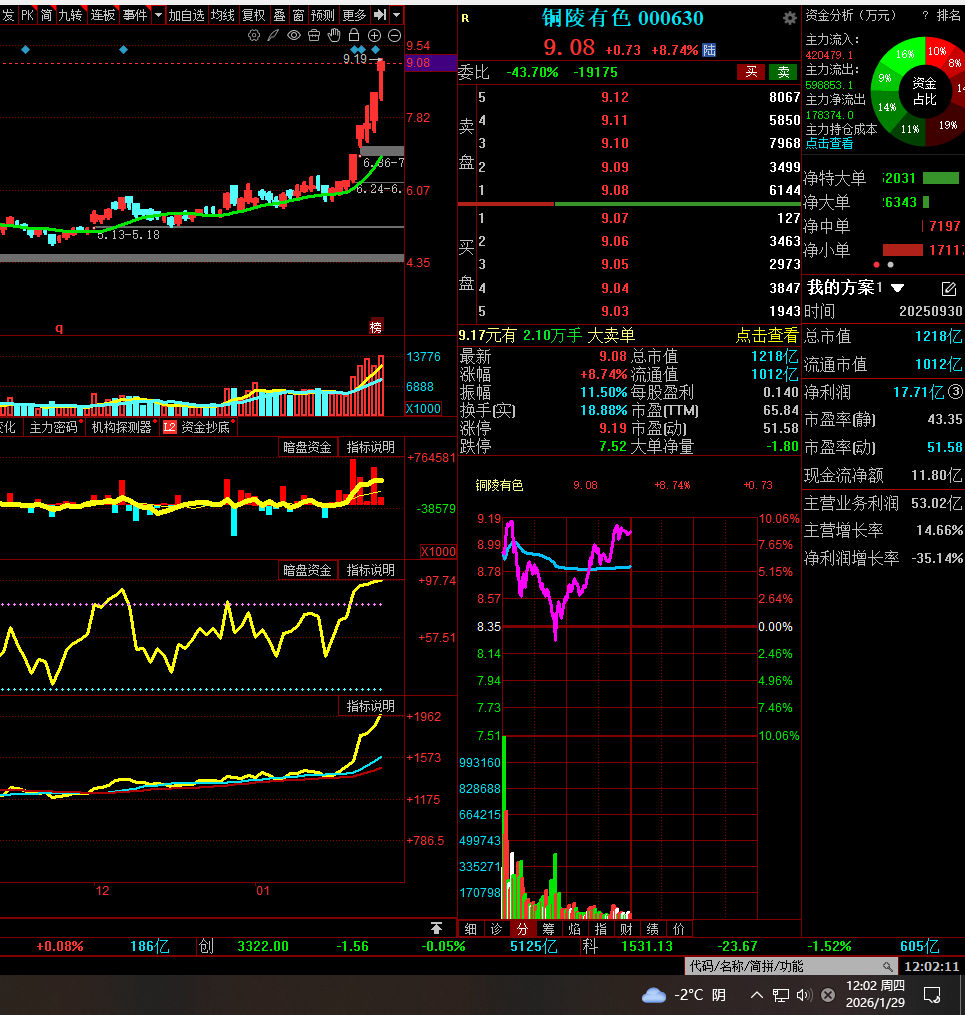Select 指 index tab

click(x=600, y=929)
